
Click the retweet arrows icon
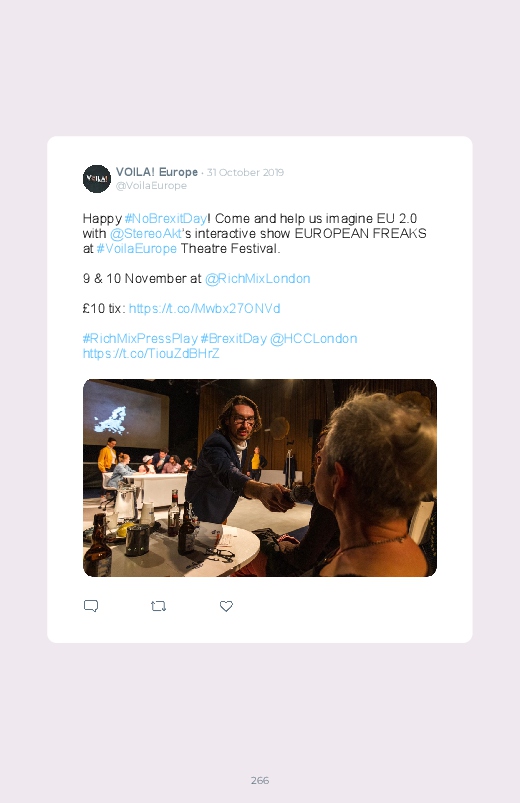(x=158, y=606)
